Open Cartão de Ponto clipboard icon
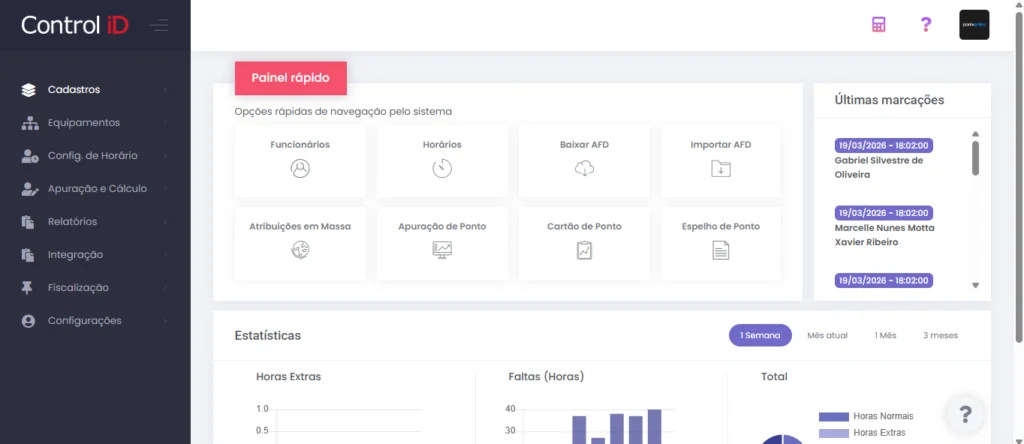This screenshot has height=444, width=1024. click(584, 250)
